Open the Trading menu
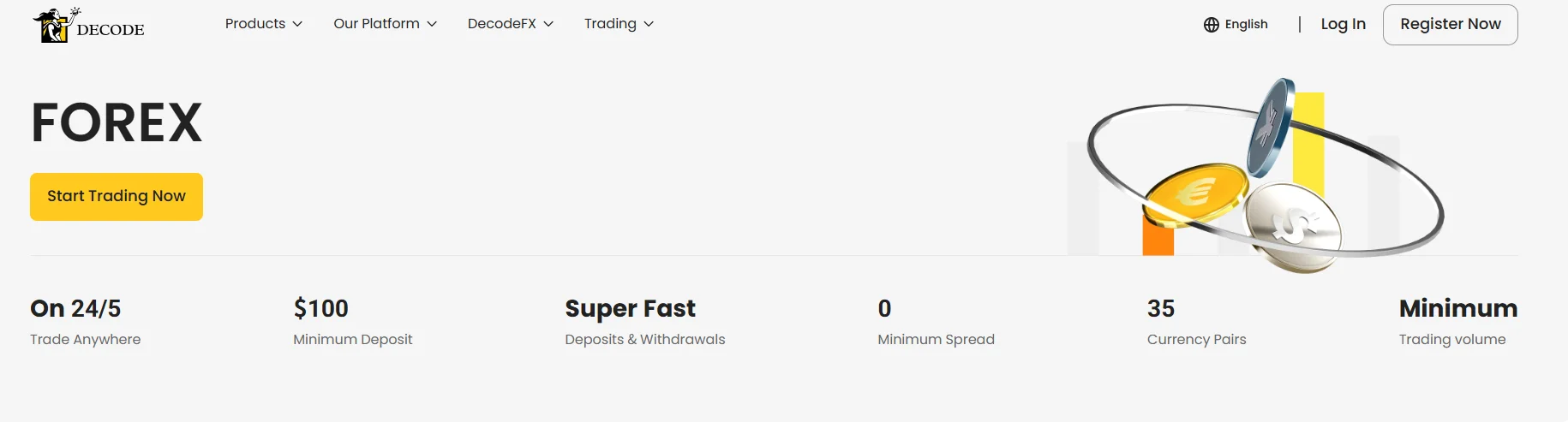This screenshot has width=1568, height=422. (610, 24)
